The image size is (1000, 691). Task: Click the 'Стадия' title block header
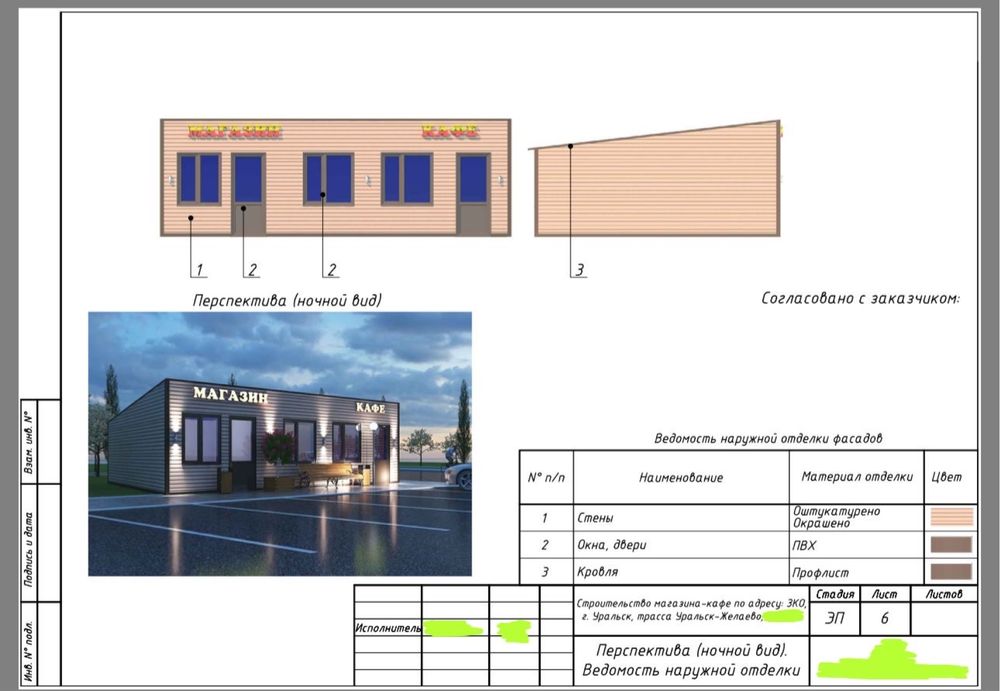click(x=835, y=594)
